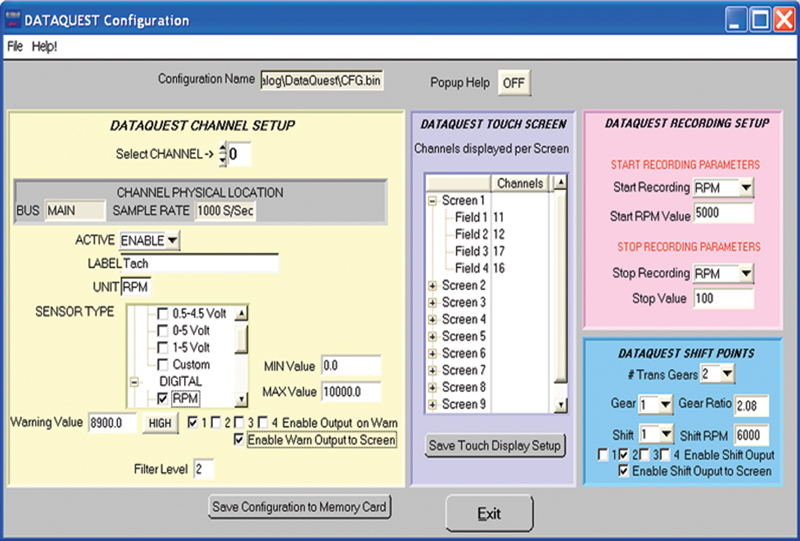The image size is (800, 541).
Task: Expand the Screen 6 node
Action: 433,354
